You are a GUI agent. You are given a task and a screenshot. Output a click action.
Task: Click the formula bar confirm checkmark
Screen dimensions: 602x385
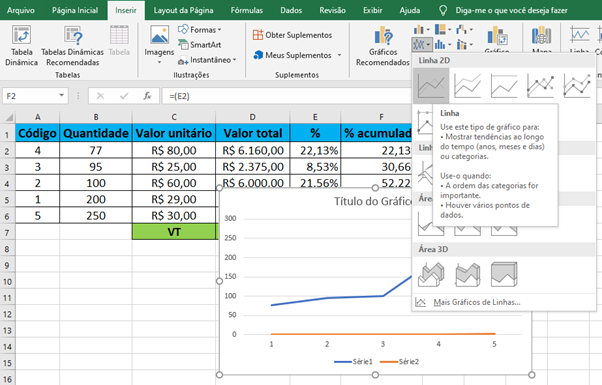click(x=124, y=96)
